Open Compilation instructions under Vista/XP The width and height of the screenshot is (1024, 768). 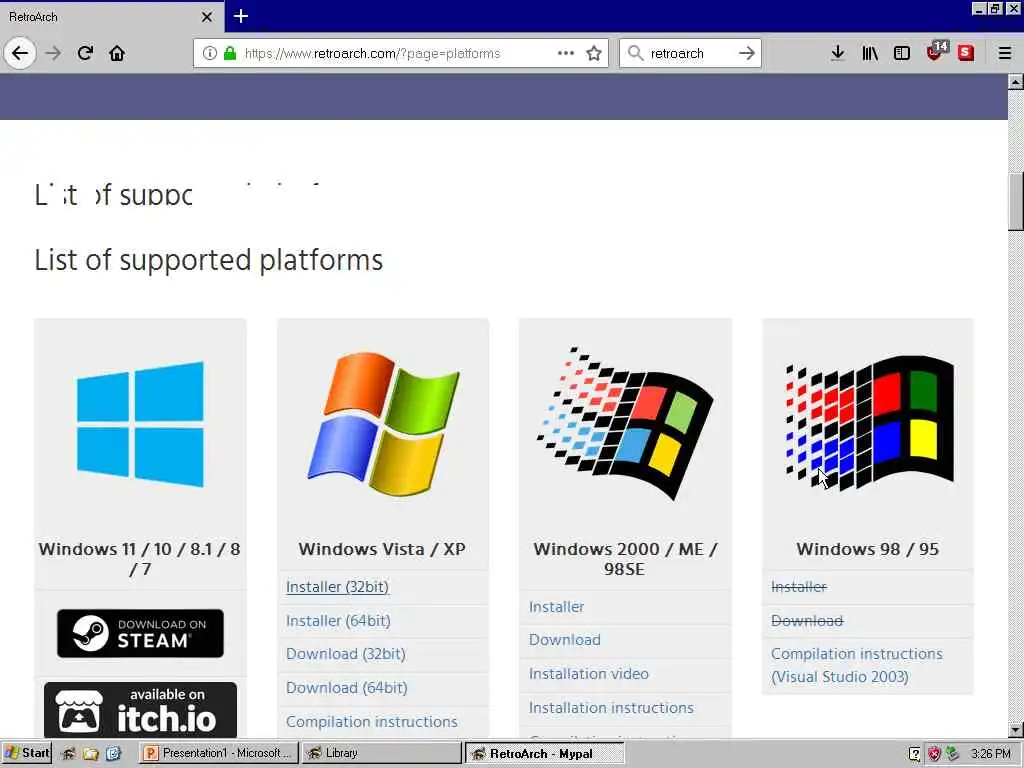coord(372,722)
